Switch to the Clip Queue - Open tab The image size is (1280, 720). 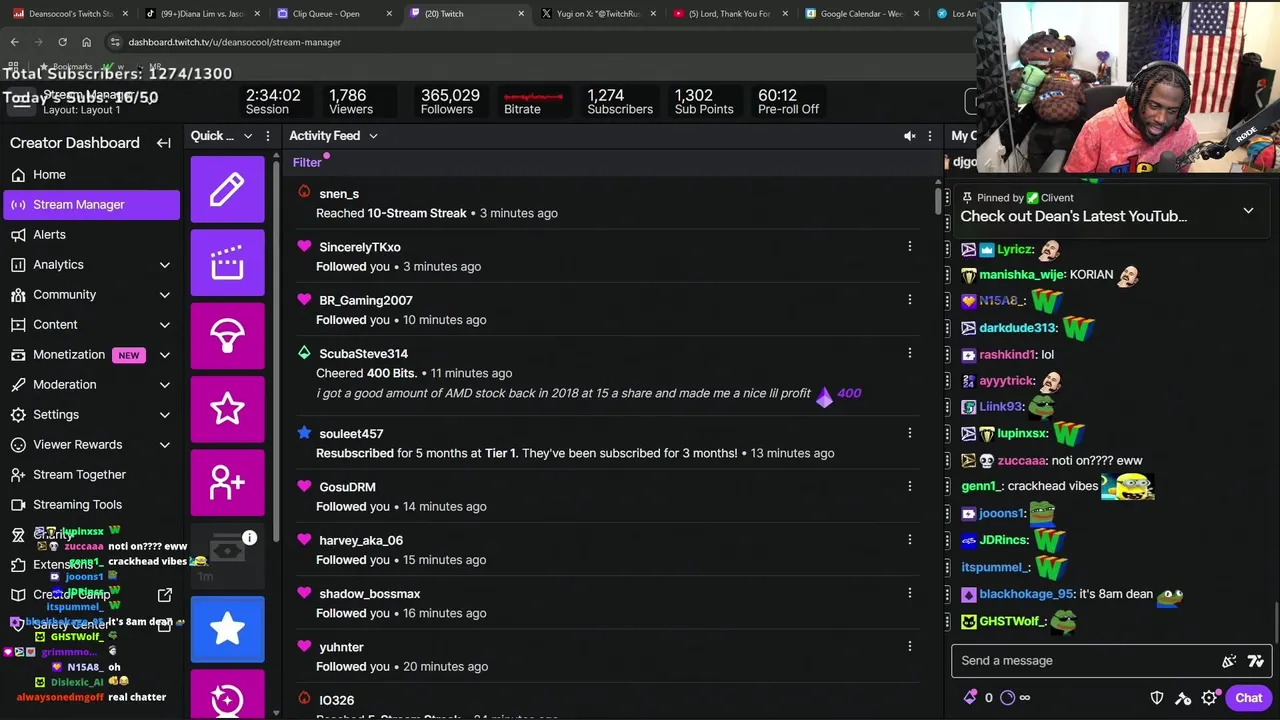click(334, 14)
